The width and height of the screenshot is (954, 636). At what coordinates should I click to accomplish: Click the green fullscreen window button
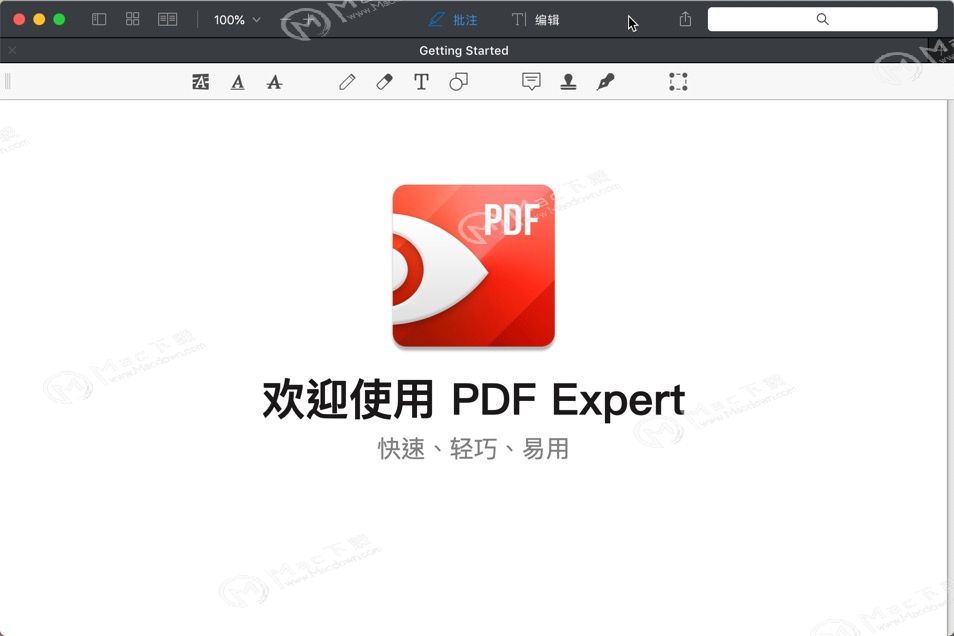point(60,19)
